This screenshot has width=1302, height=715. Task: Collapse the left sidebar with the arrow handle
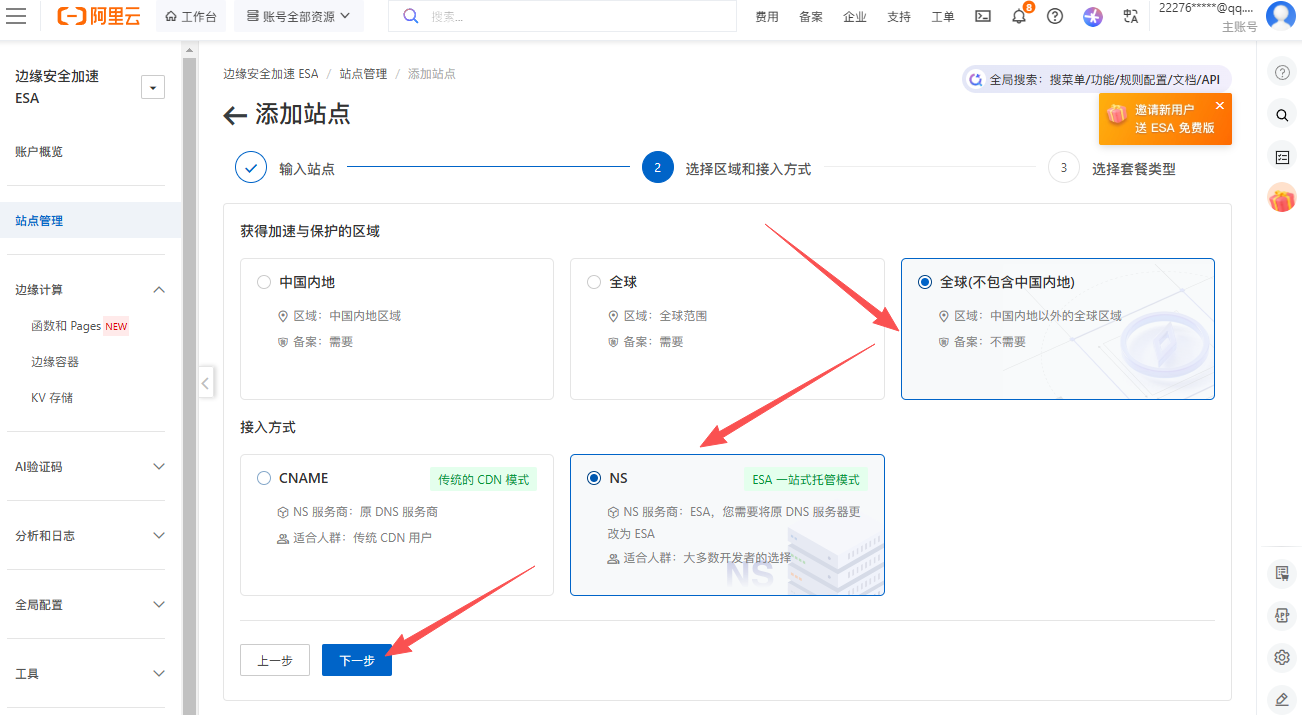click(205, 382)
